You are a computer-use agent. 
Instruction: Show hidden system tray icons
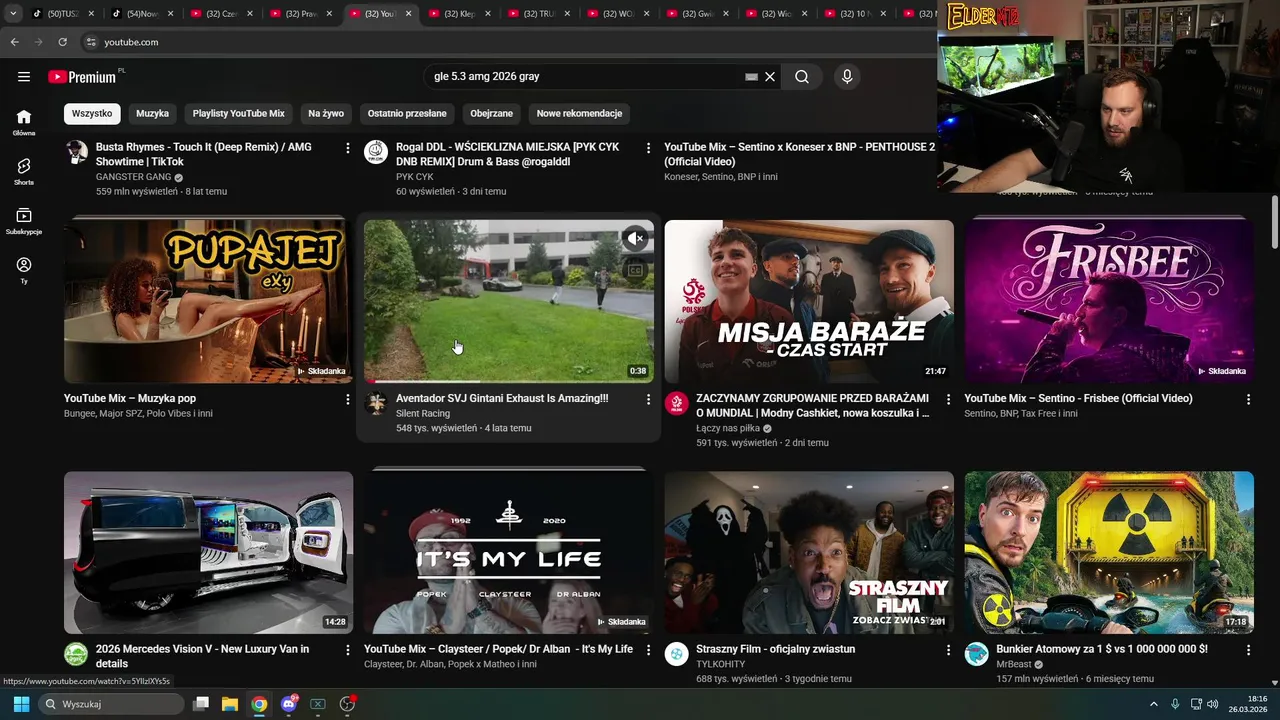tap(1153, 704)
